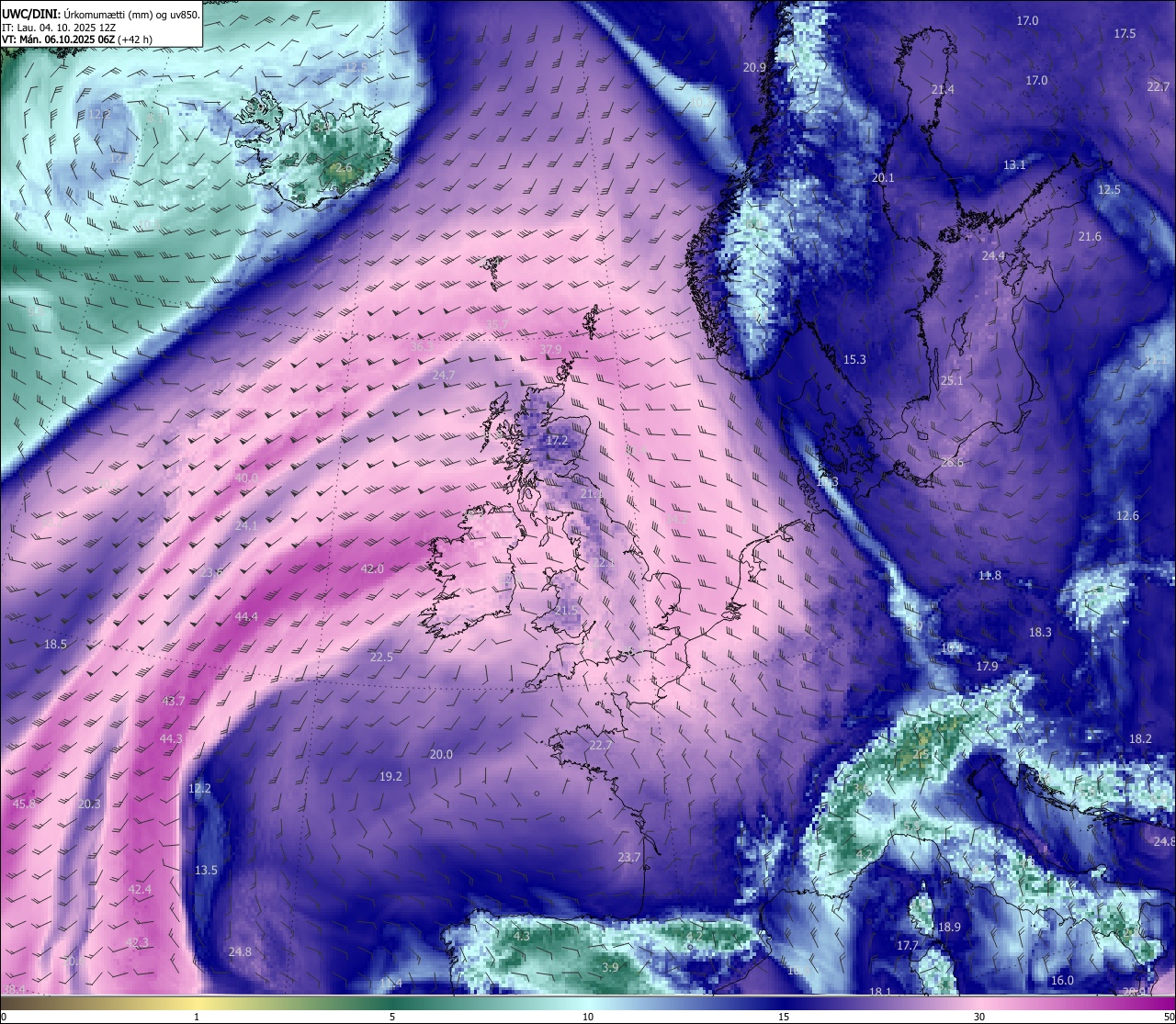Click the 12.6 value label
The width and height of the screenshot is (1176, 1024).
1127,516
